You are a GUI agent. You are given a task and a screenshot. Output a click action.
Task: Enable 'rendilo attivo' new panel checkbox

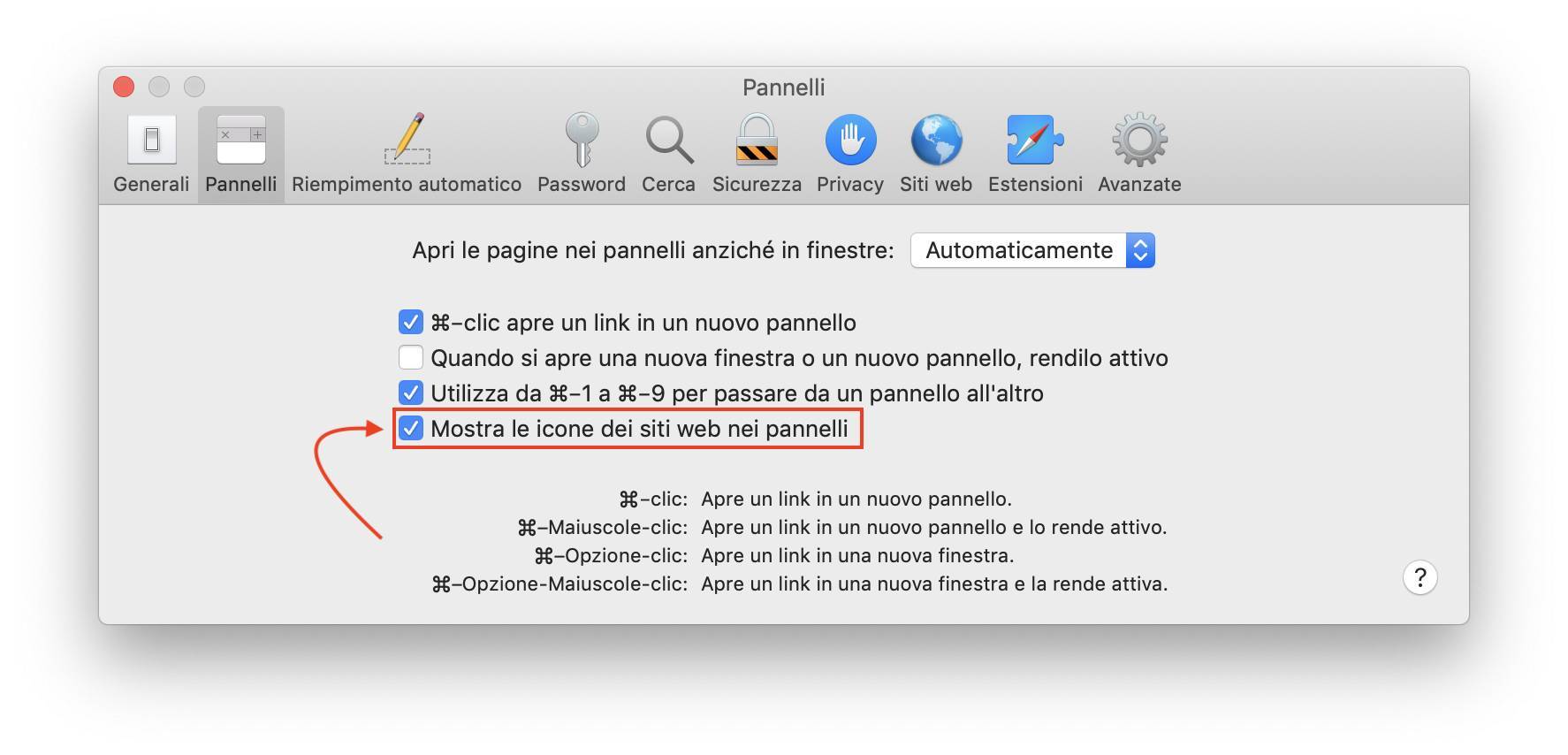point(410,357)
